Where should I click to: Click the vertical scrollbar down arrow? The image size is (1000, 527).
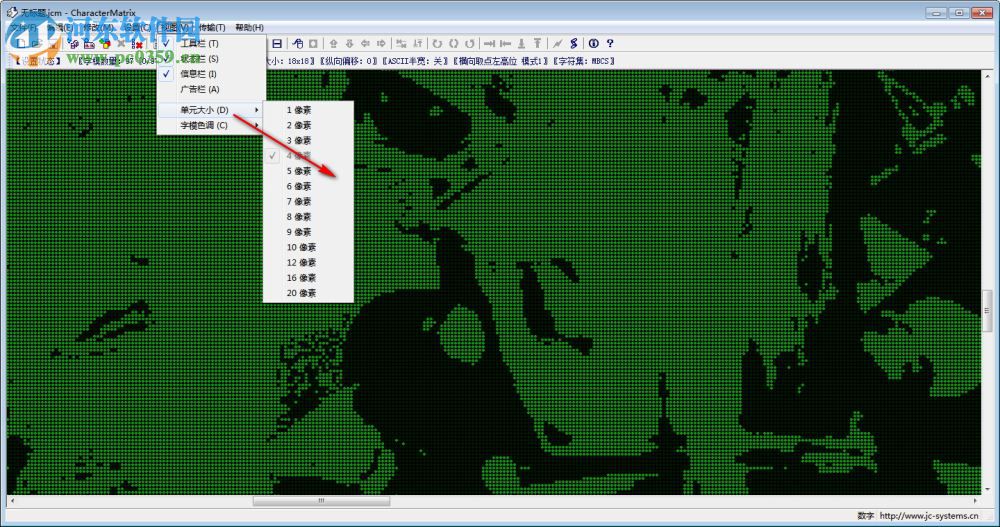click(x=987, y=487)
